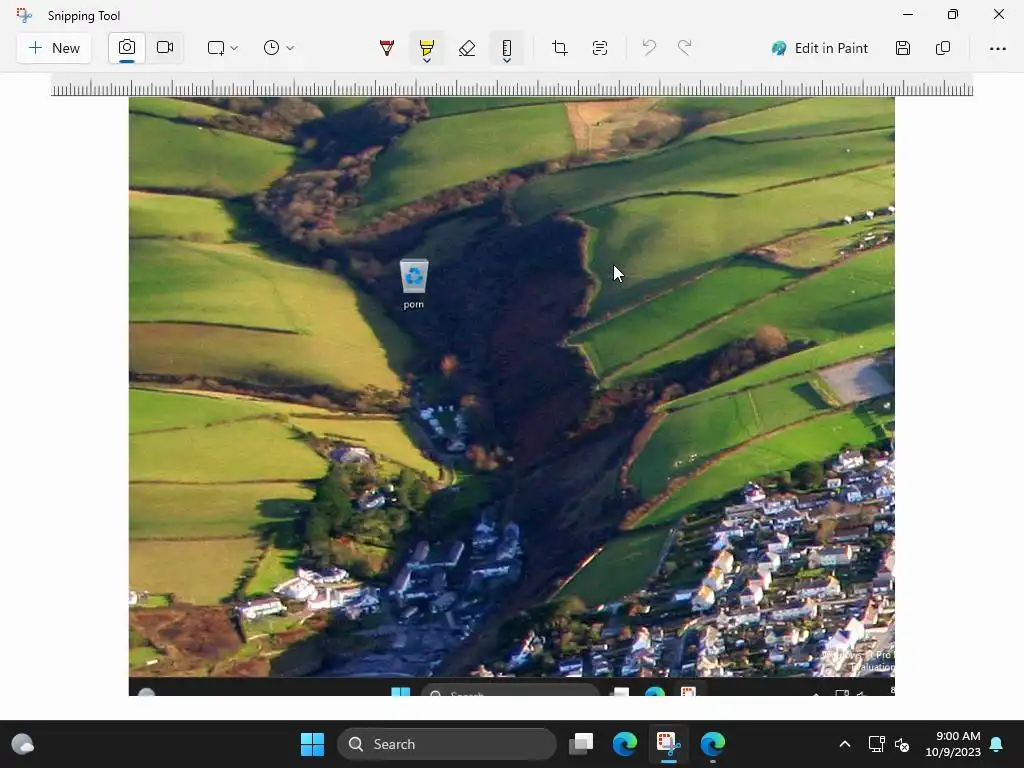The width and height of the screenshot is (1024, 768).
Task: Undo the last edit
Action: coord(648,48)
